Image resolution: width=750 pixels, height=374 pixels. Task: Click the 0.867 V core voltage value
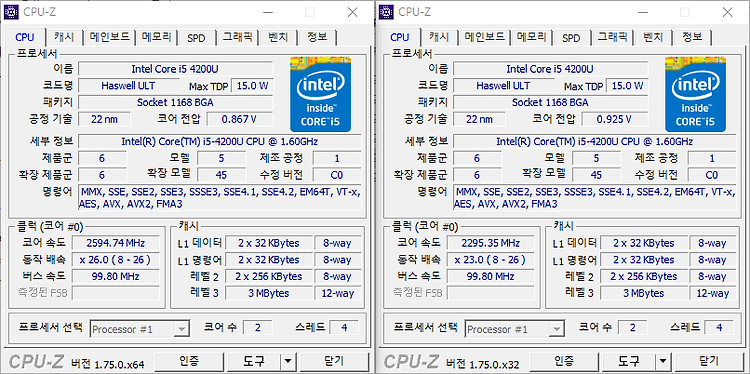pos(240,119)
